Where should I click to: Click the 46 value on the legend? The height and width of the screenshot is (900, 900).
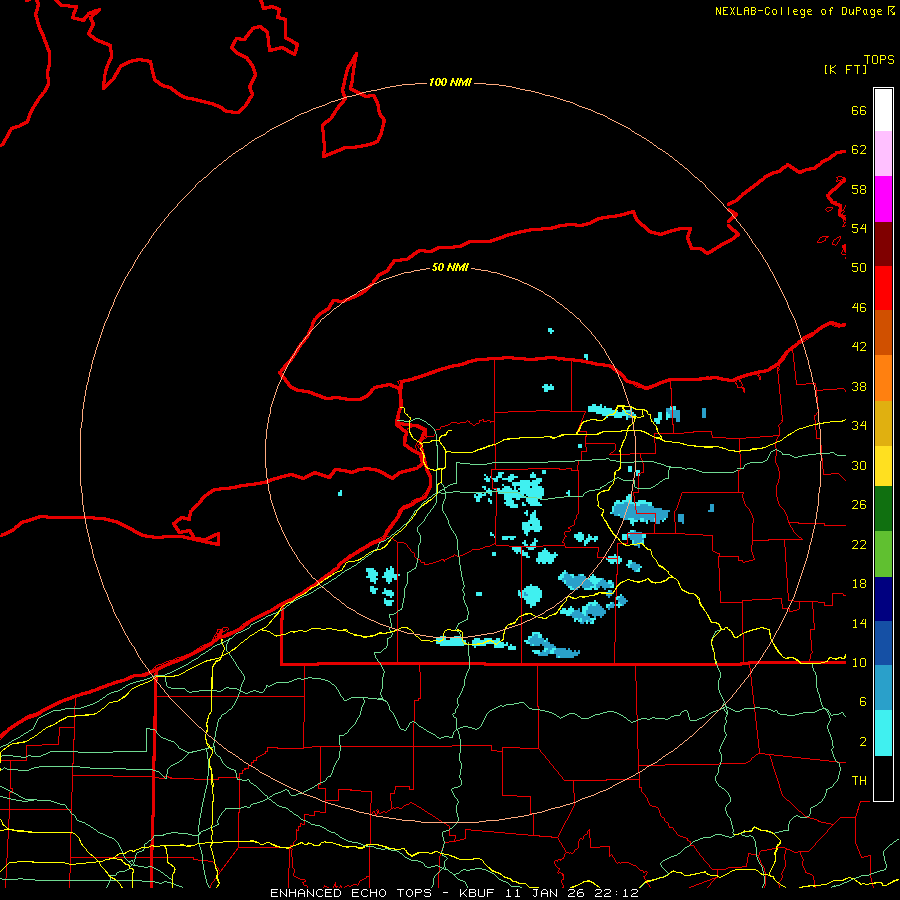tap(859, 308)
